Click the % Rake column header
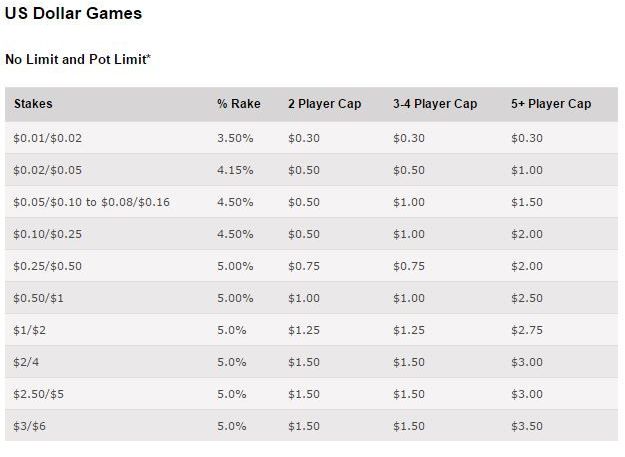625x457 pixels. [x=239, y=104]
